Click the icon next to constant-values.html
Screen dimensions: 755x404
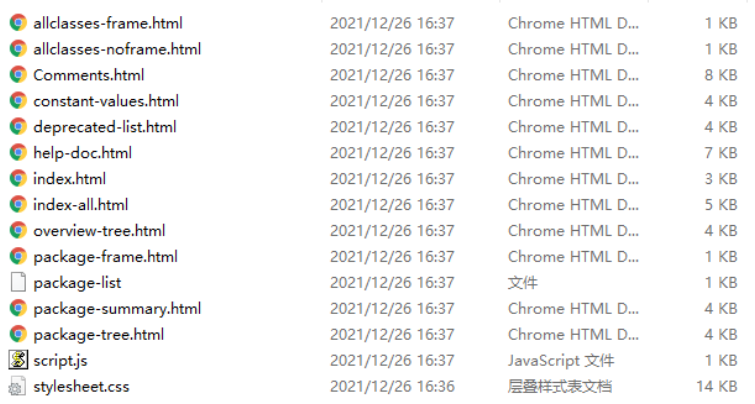18,101
